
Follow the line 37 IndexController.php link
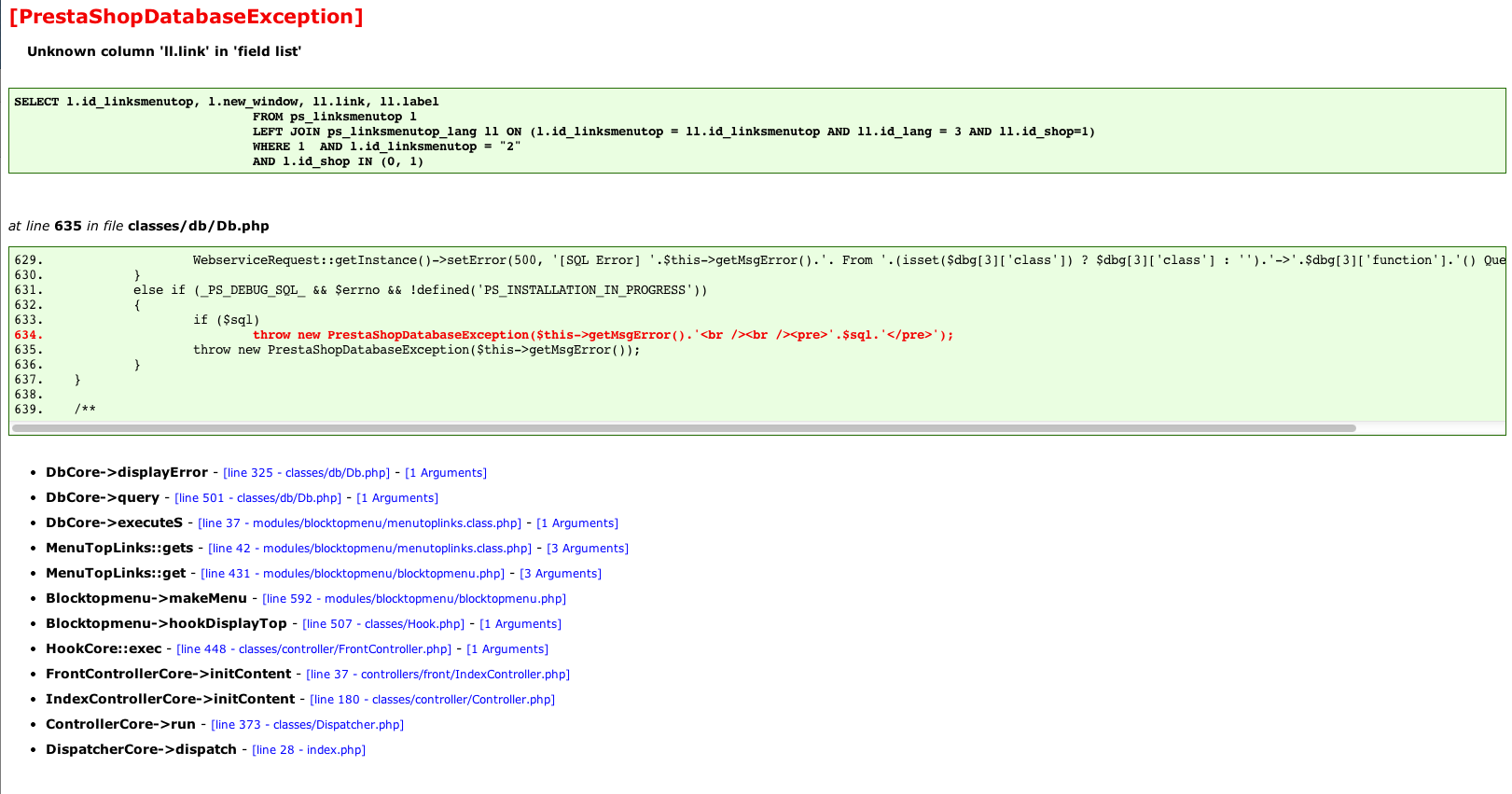tap(437, 675)
